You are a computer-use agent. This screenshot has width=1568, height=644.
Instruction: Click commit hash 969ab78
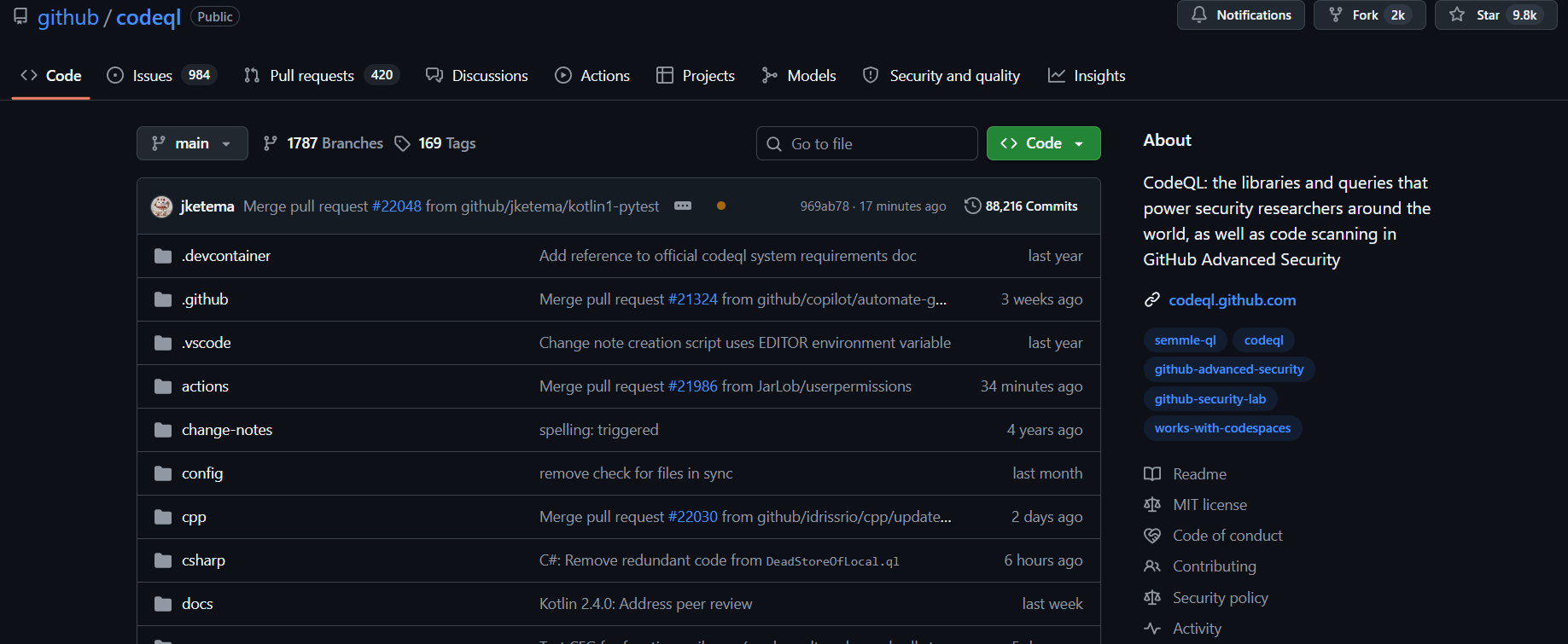pos(825,206)
